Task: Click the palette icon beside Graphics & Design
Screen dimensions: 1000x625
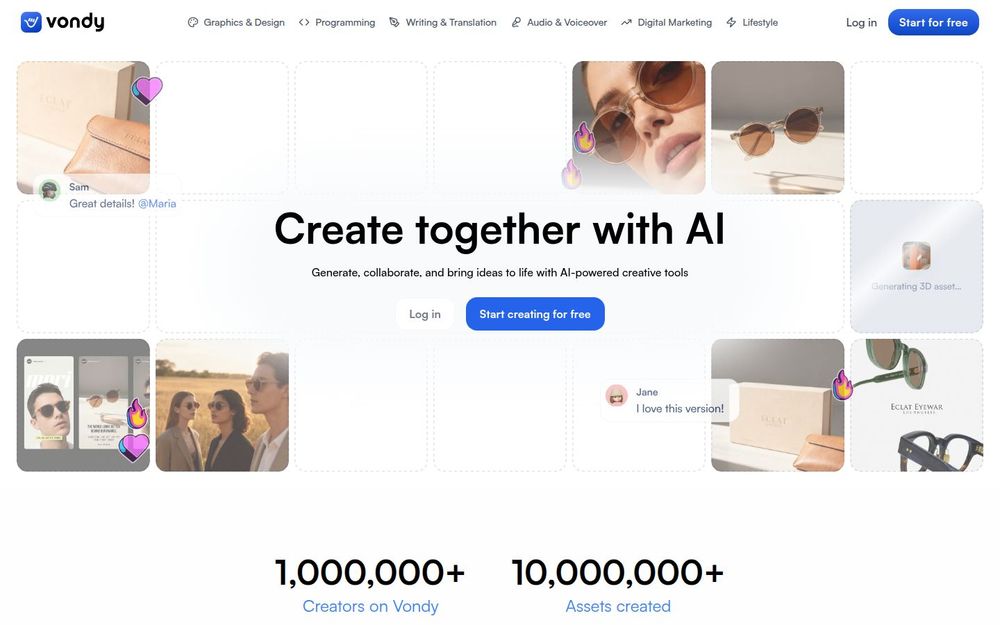Action: coord(193,22)
